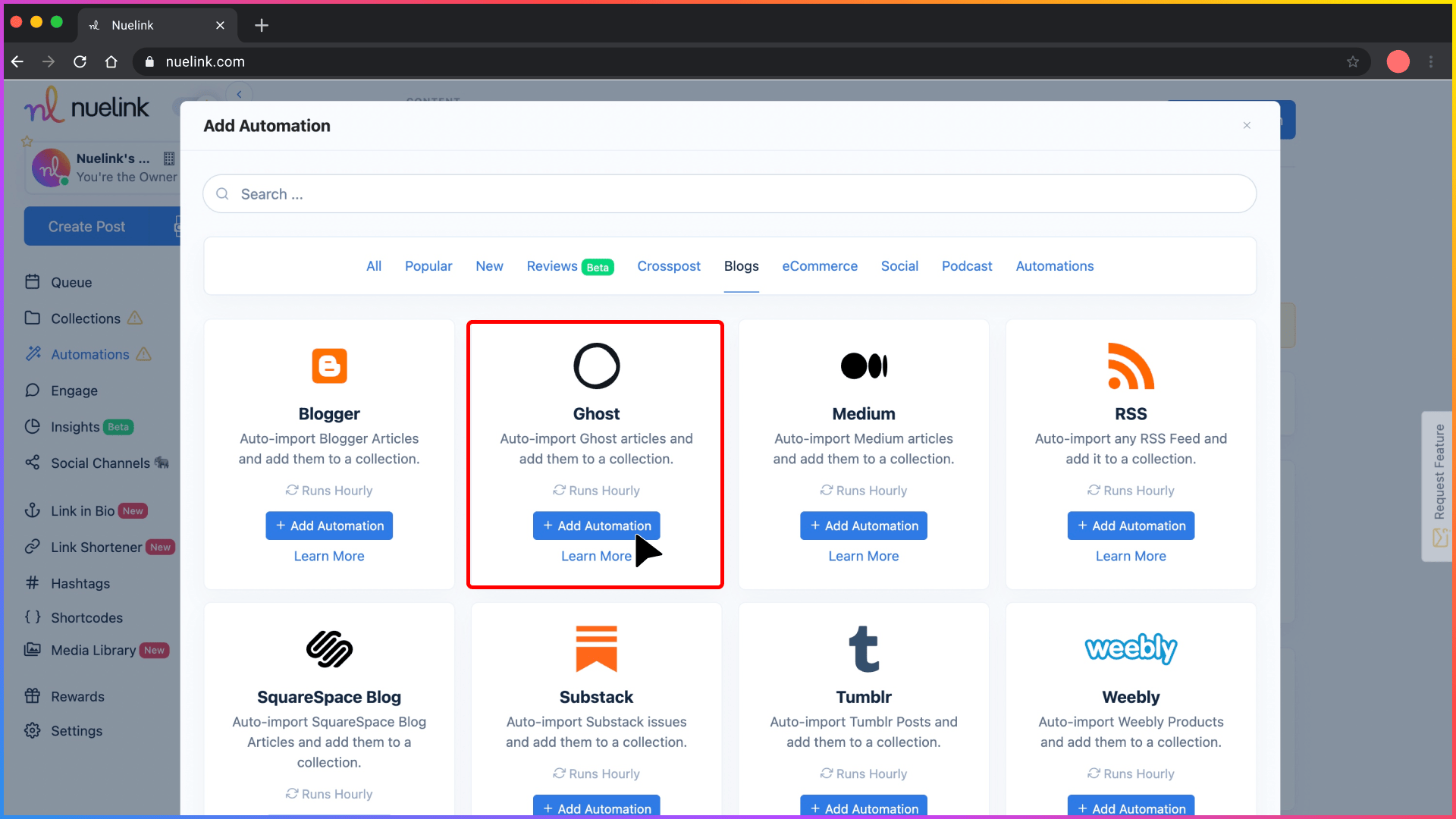Close the Nuelink browser tab

coord(220,26)
